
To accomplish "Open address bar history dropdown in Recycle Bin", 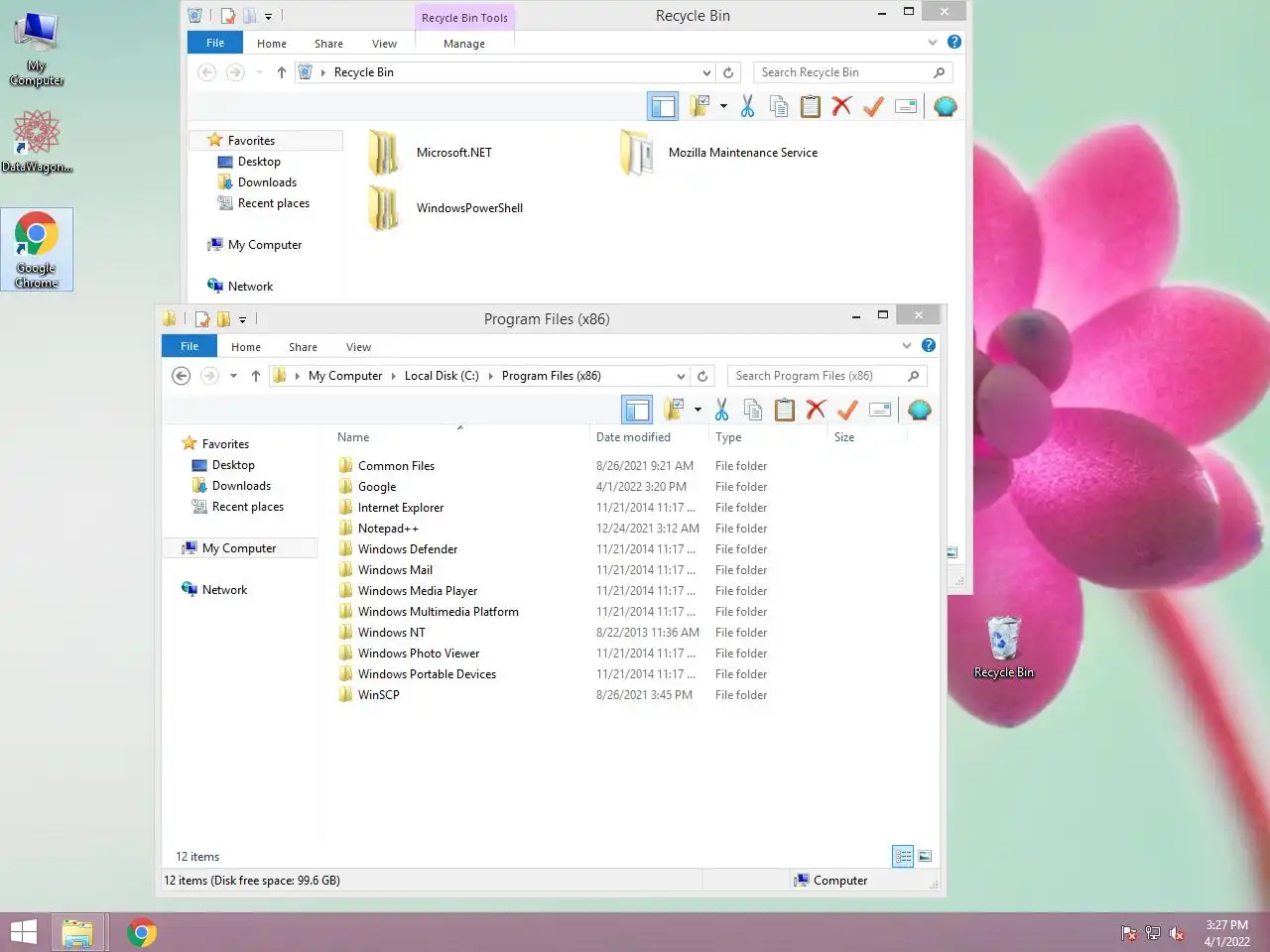I will tap(706, 72).
